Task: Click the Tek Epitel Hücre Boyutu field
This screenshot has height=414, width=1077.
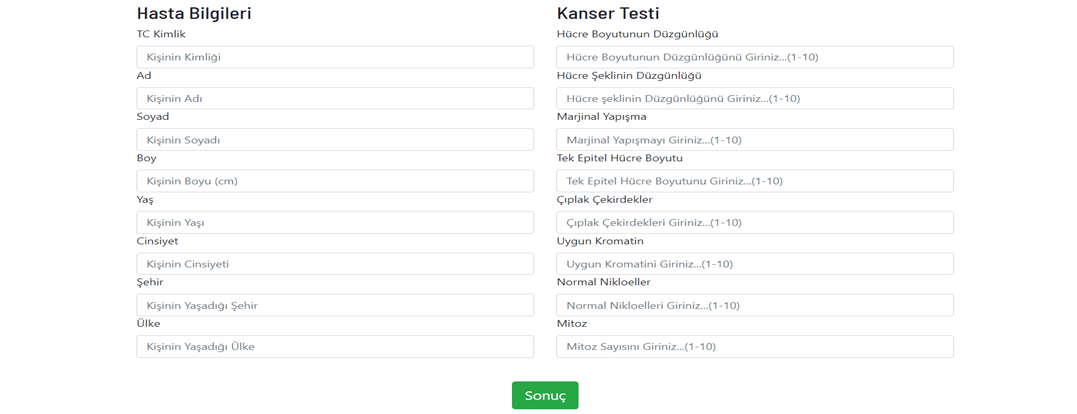Action: click(x=754, y=181)
